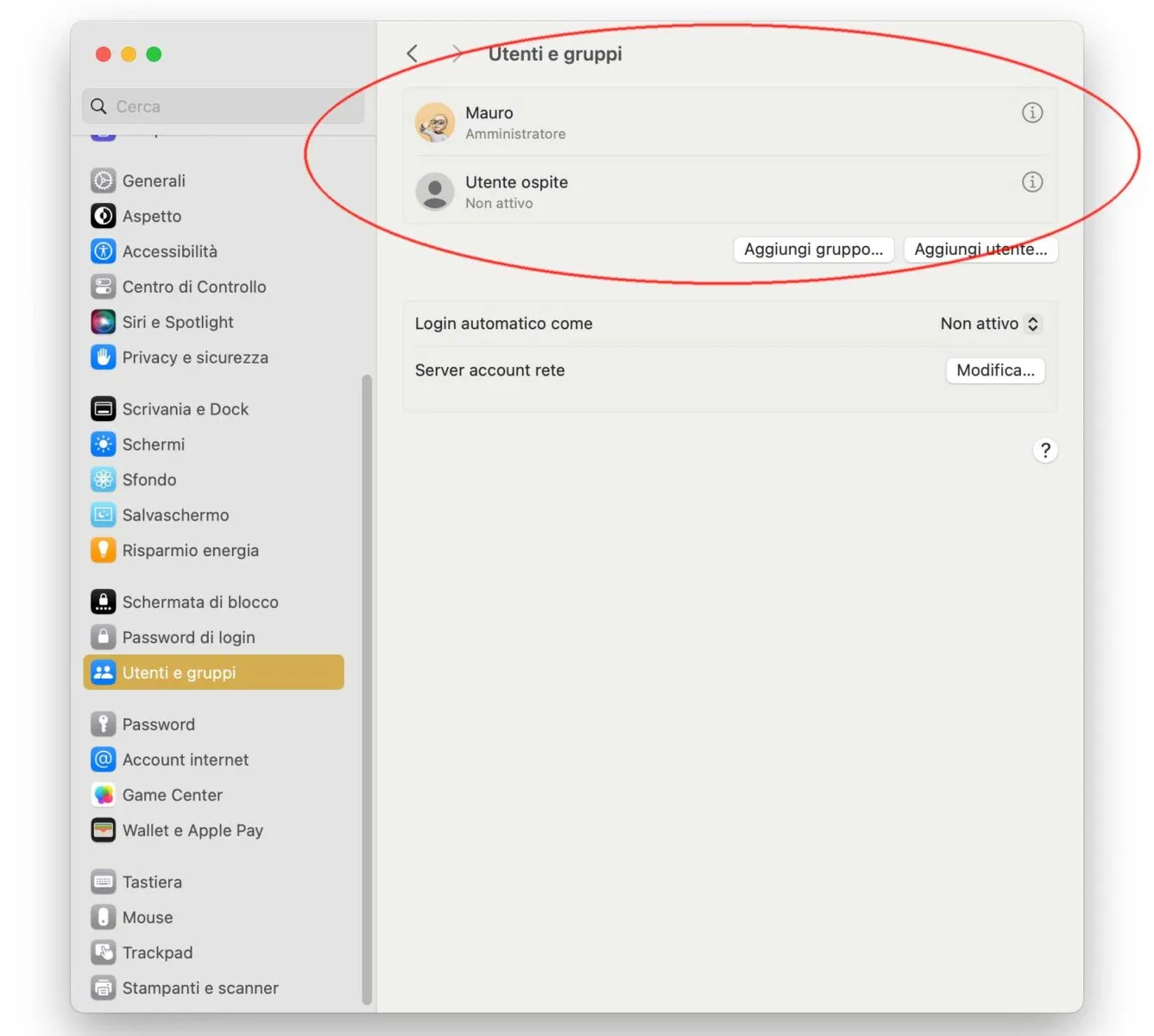This screenshot has height=1036, width=1154.
Task: Open info for Mauro account
Action: pos(1032,113)
